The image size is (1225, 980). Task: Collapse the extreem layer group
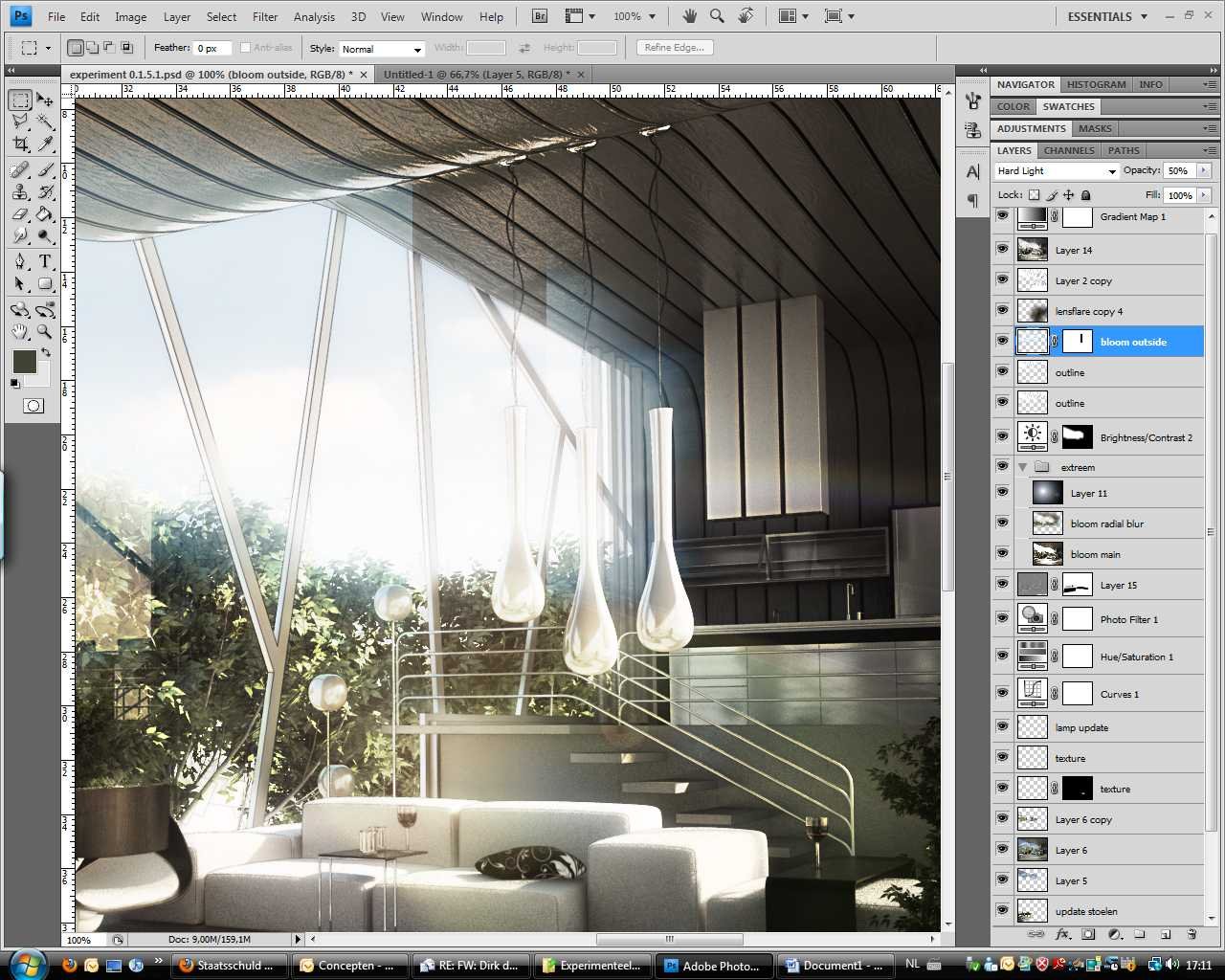1023,467
